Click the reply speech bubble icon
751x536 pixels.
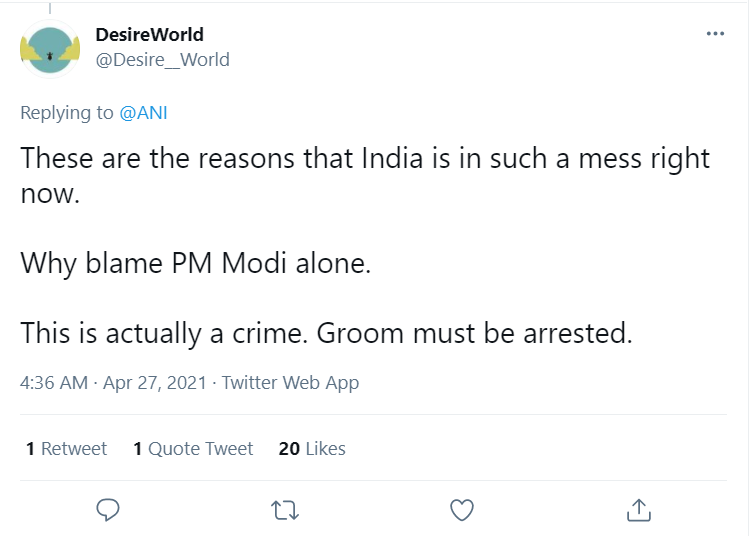108,510
